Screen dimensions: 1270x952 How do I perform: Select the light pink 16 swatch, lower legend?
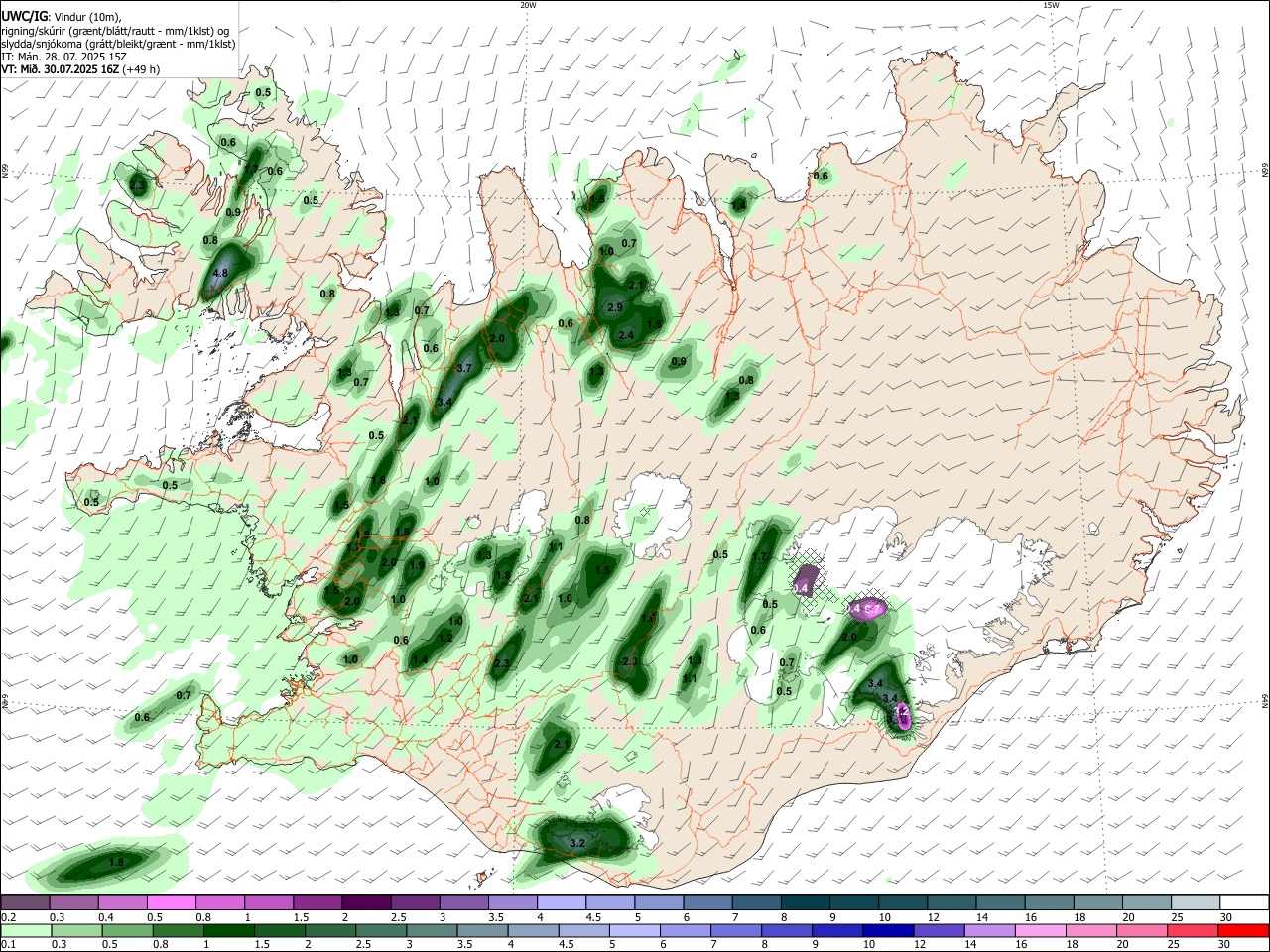1041,930
